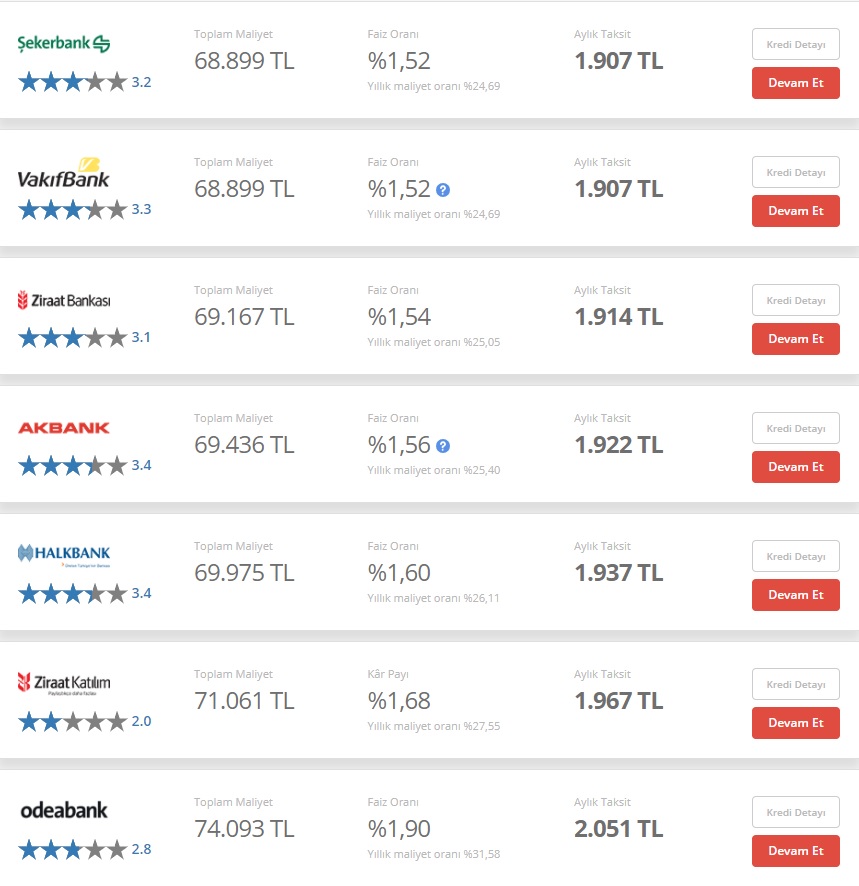Open Kredi Detayı for Ziraat Bankası
The height and width of the screenshot is (886, 859).
(796, 300)
